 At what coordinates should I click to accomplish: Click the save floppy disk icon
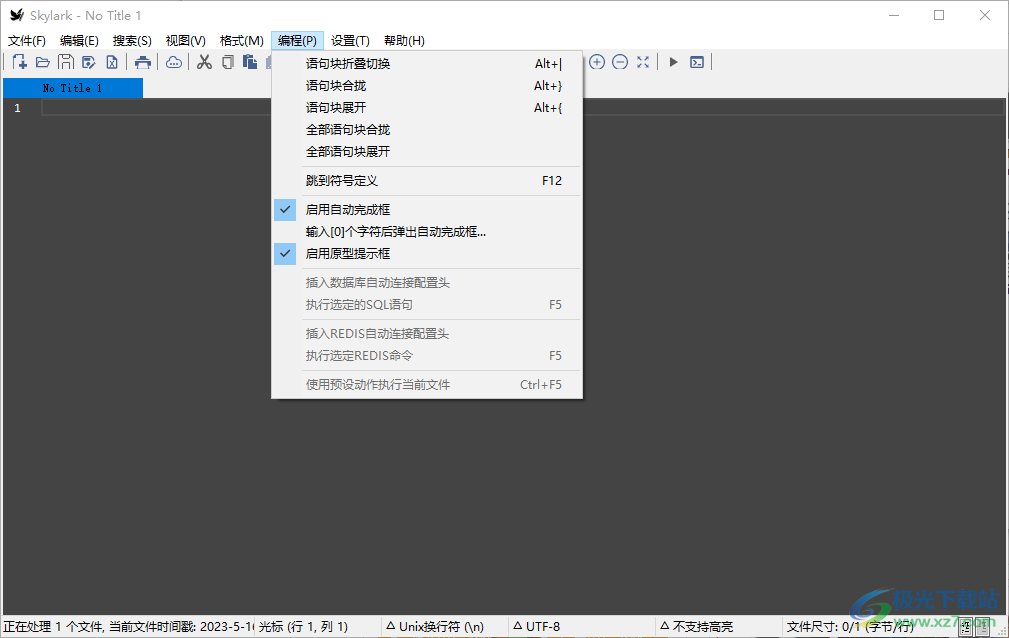pyautogui.click(x=66, y=62)
